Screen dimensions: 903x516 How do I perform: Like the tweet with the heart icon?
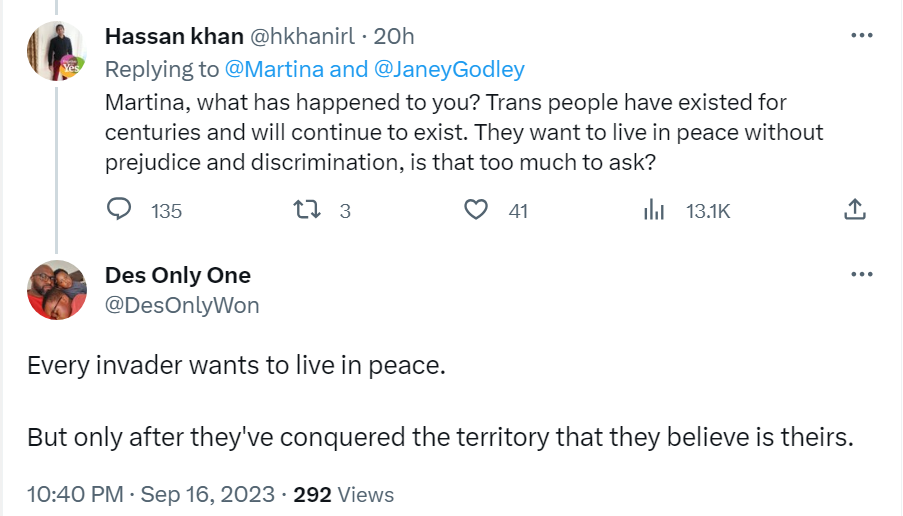click(x=477, y=210)
